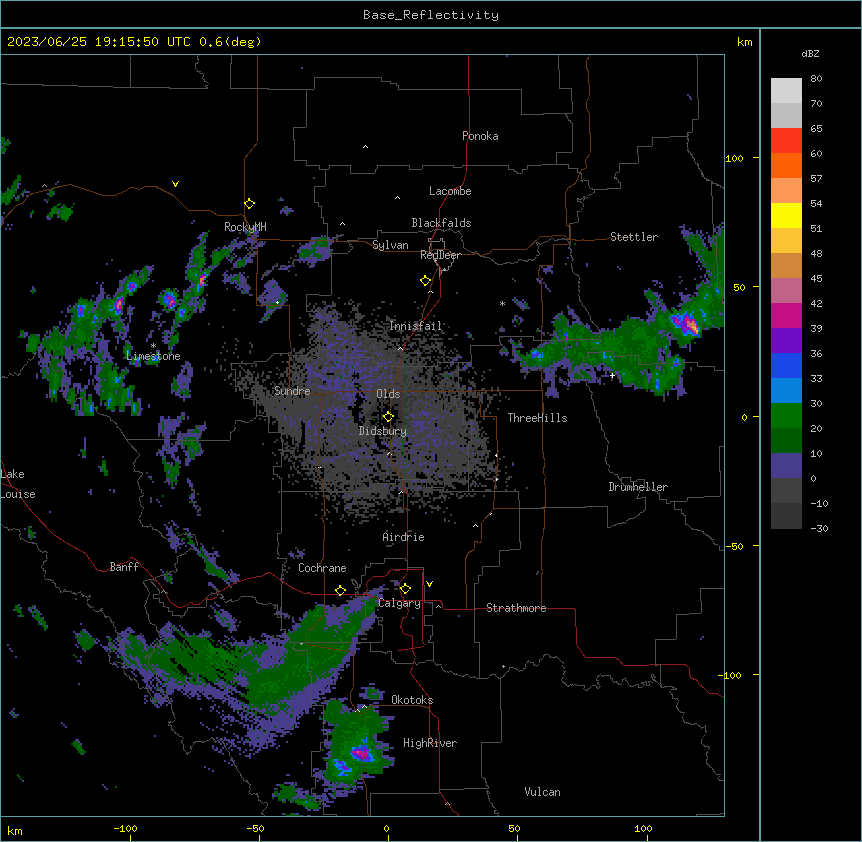
Task: Click the Lake Louise label at left edge
Action: point(17,484)
